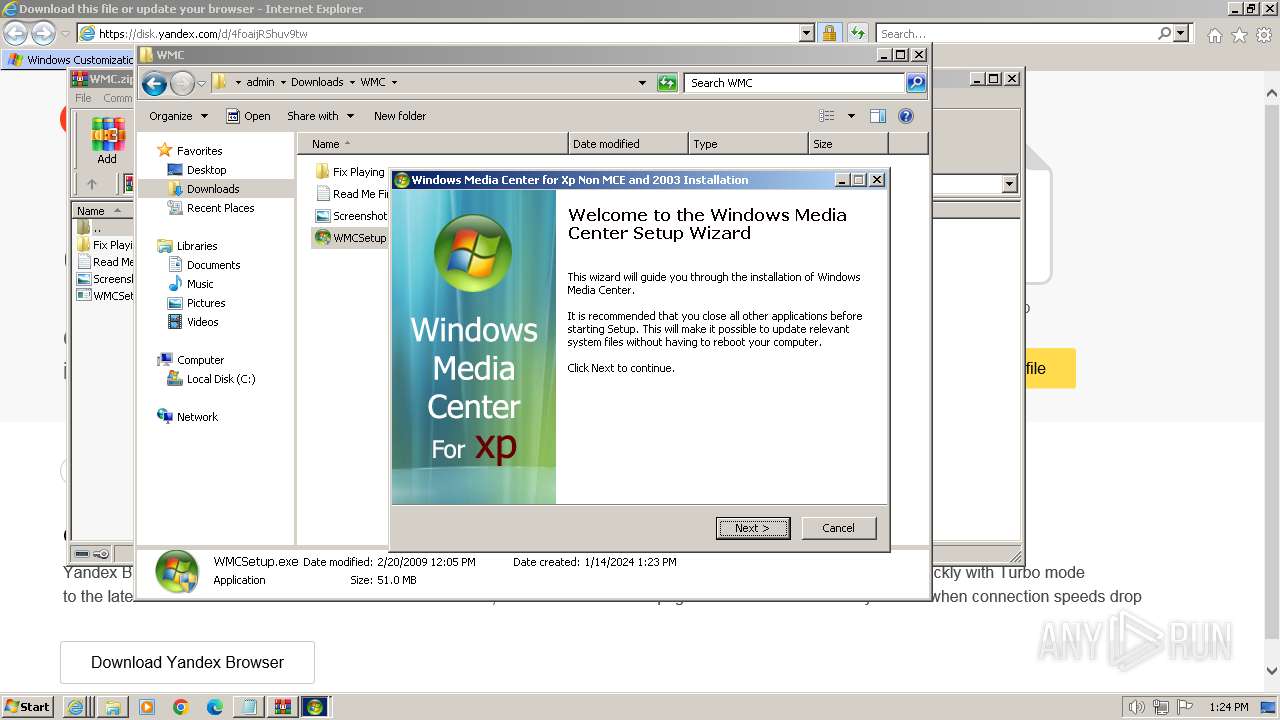Expand the address bar history dropdown in Explorer
Viewport: 1280px width, 720px height.
(642, 83)
